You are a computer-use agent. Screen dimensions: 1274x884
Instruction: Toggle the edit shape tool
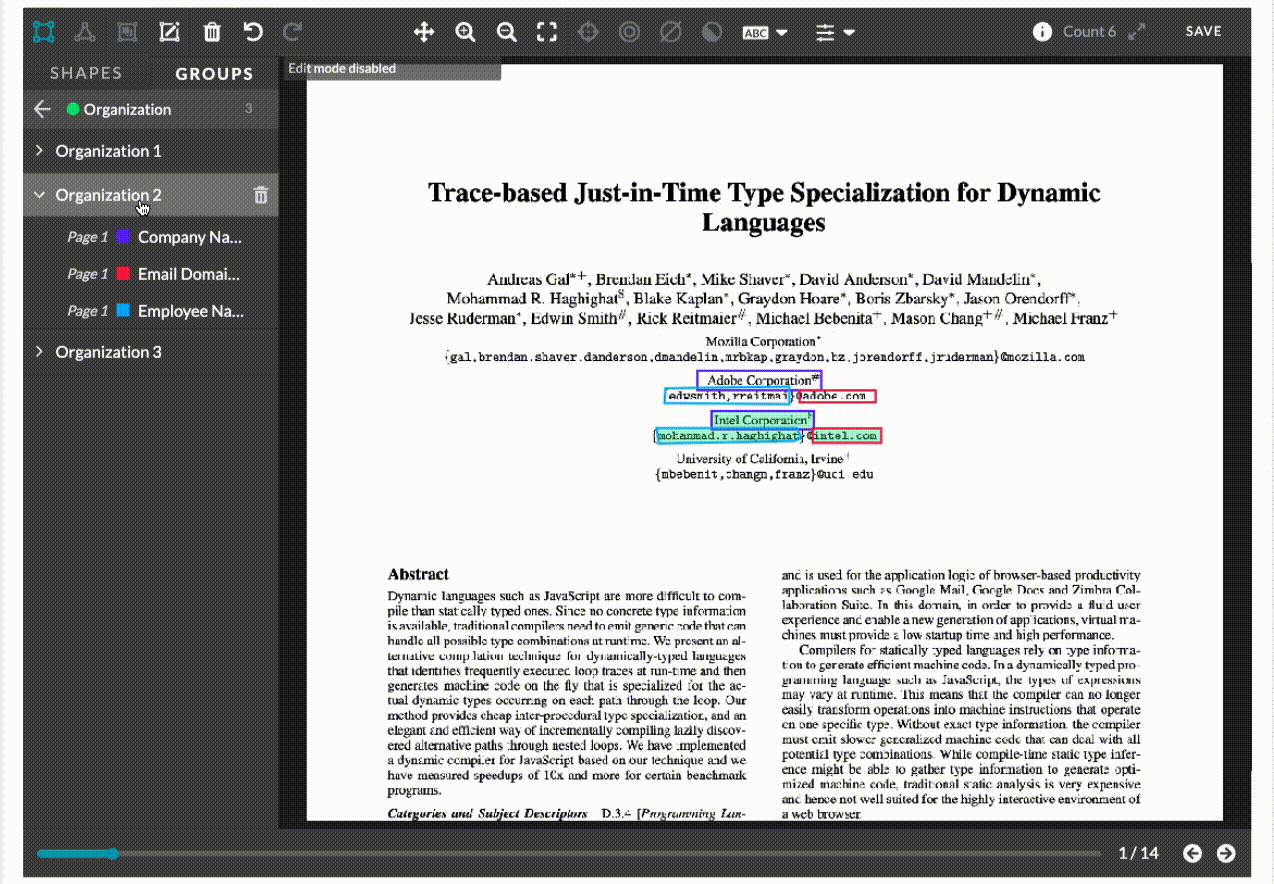[x=170, y=32]
